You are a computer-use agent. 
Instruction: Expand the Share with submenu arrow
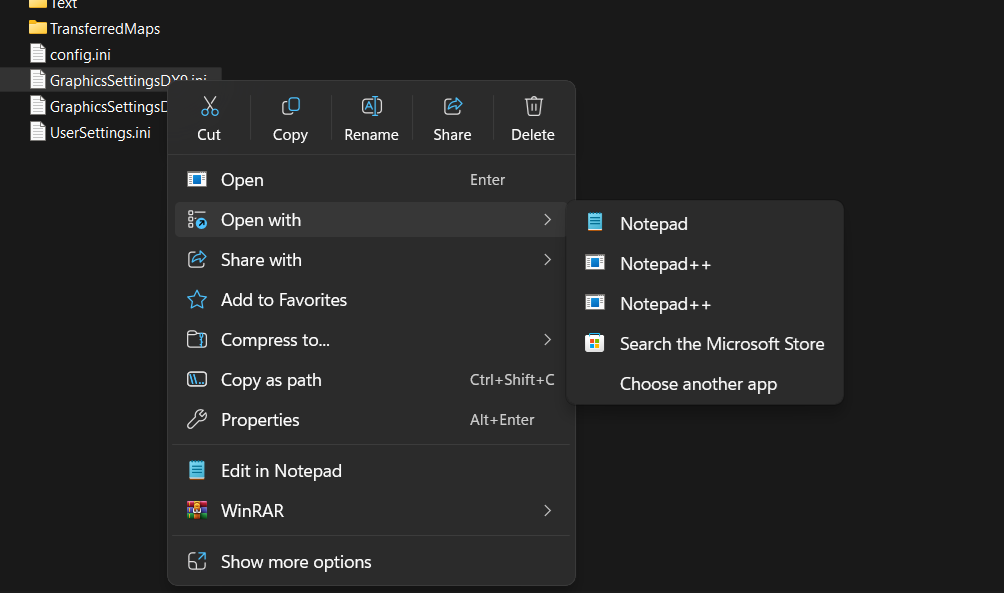click(x=547, y=260)
